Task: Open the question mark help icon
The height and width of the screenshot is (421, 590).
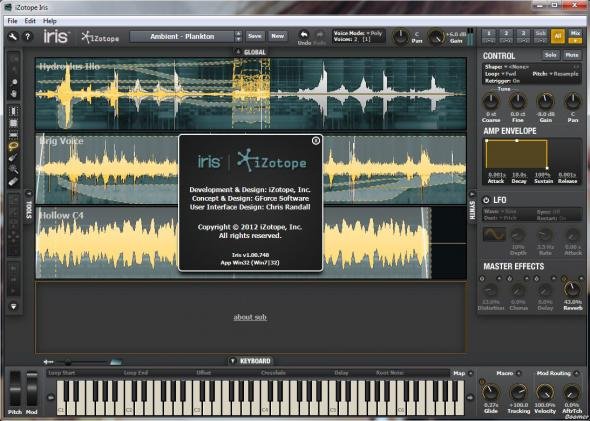Action: pos(27,36)
